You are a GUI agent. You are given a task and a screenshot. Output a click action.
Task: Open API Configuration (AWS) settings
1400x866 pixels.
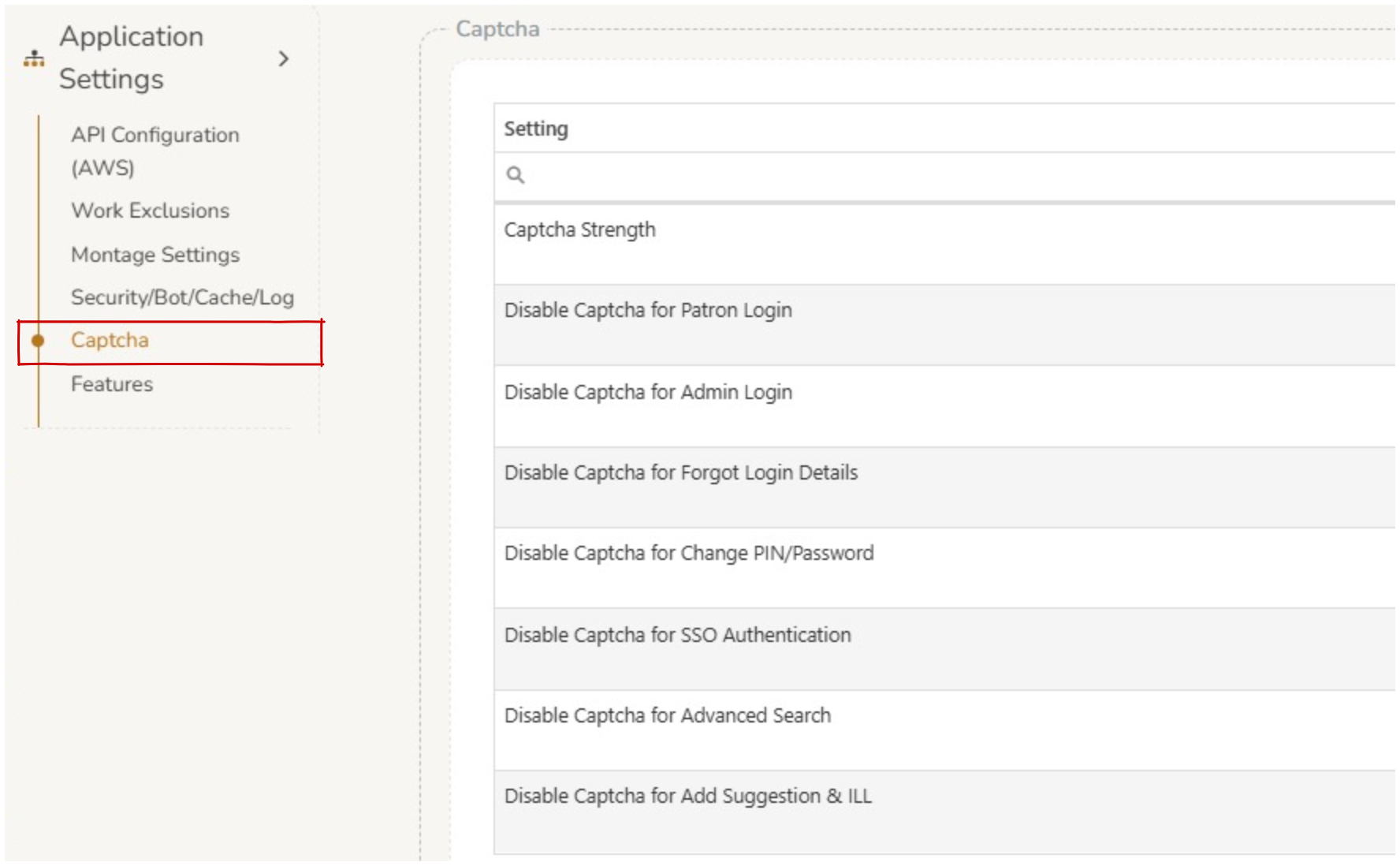[155, 151]
